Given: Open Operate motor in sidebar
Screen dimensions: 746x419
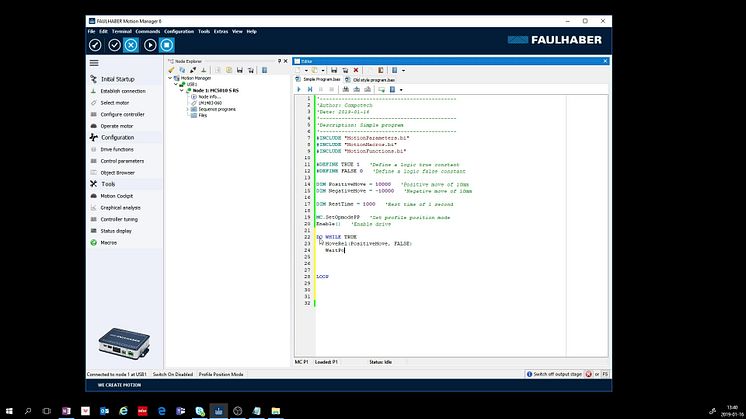Looking at the screenshot, I should click(x=117, y=126).
